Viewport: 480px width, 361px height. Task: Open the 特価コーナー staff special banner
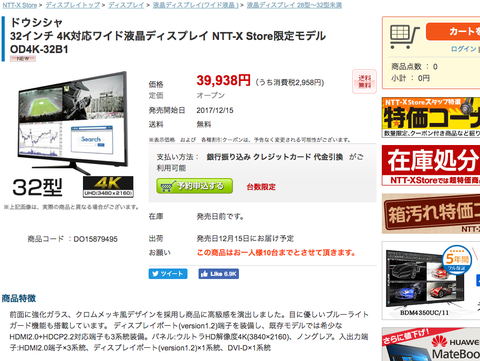(431, 117)
